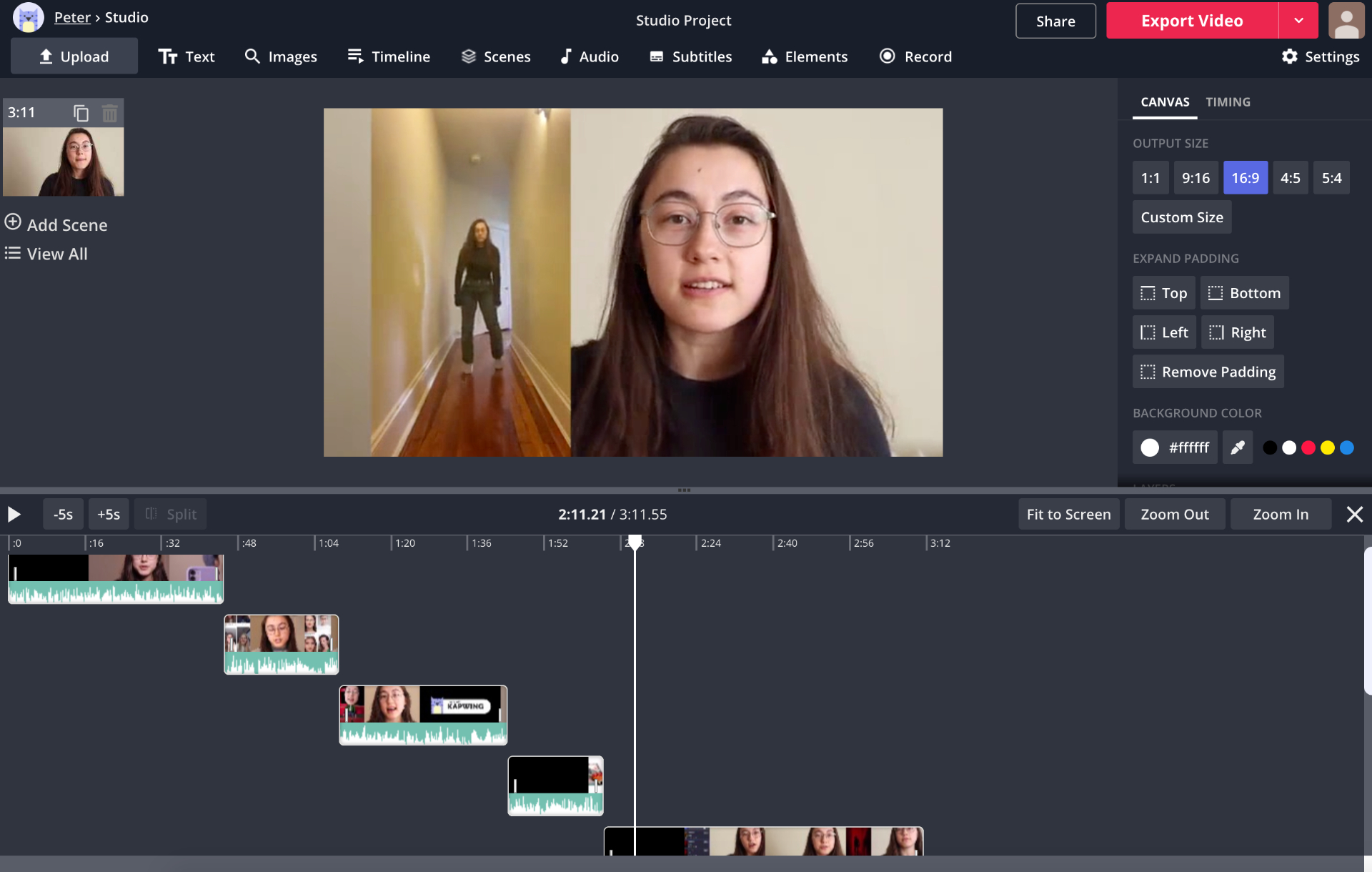Screen dimensions: 1372x872
Task: Open the Peter workspace link
Action: click(x=72, y=17)
